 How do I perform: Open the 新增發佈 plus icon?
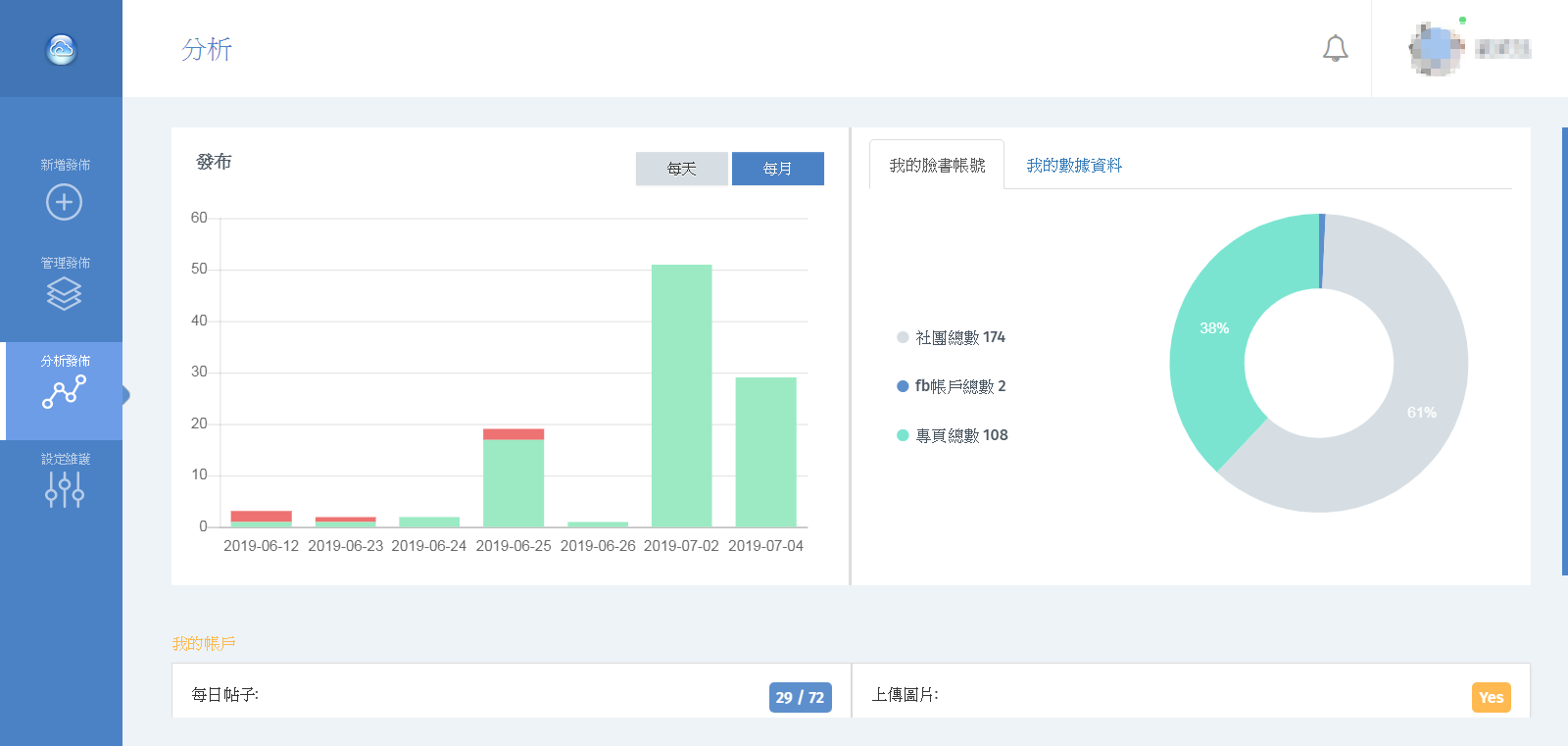coord(64,202)
